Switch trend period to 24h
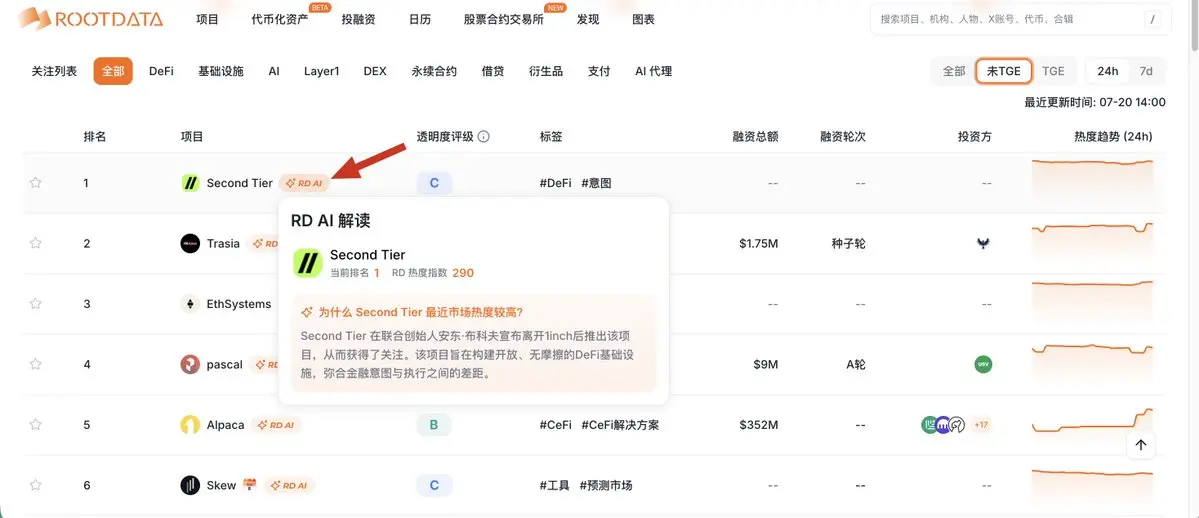Viewport: 1199px width, 518px height. point(1108,71)
